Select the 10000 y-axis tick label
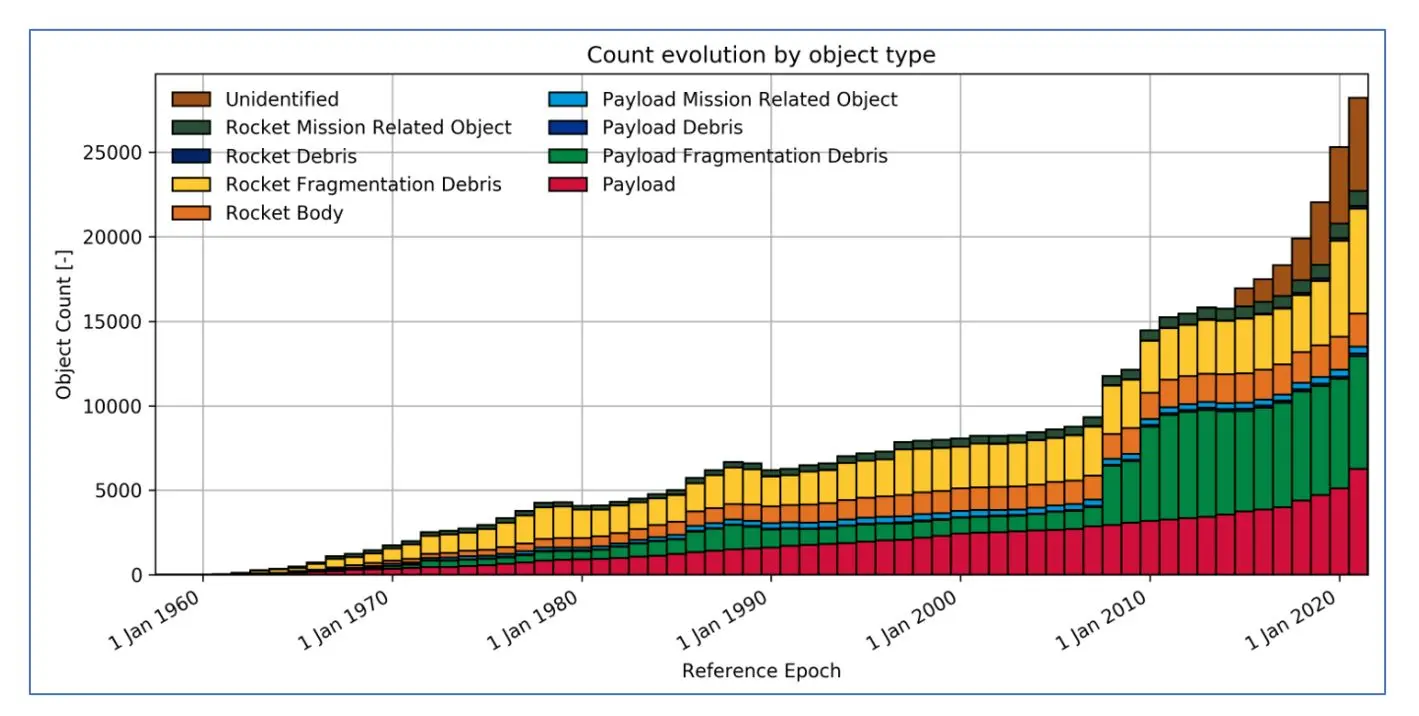This screenshot has height=716, width=1419. [115, 406]
